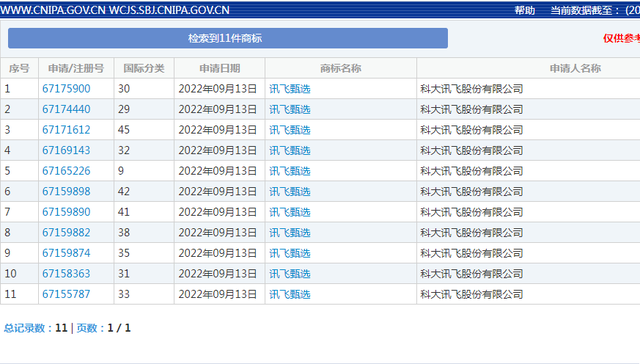
Task: Open 讯飞甄选 trademark in row 9
Action: pyautogui.click(x=290, y=253)
